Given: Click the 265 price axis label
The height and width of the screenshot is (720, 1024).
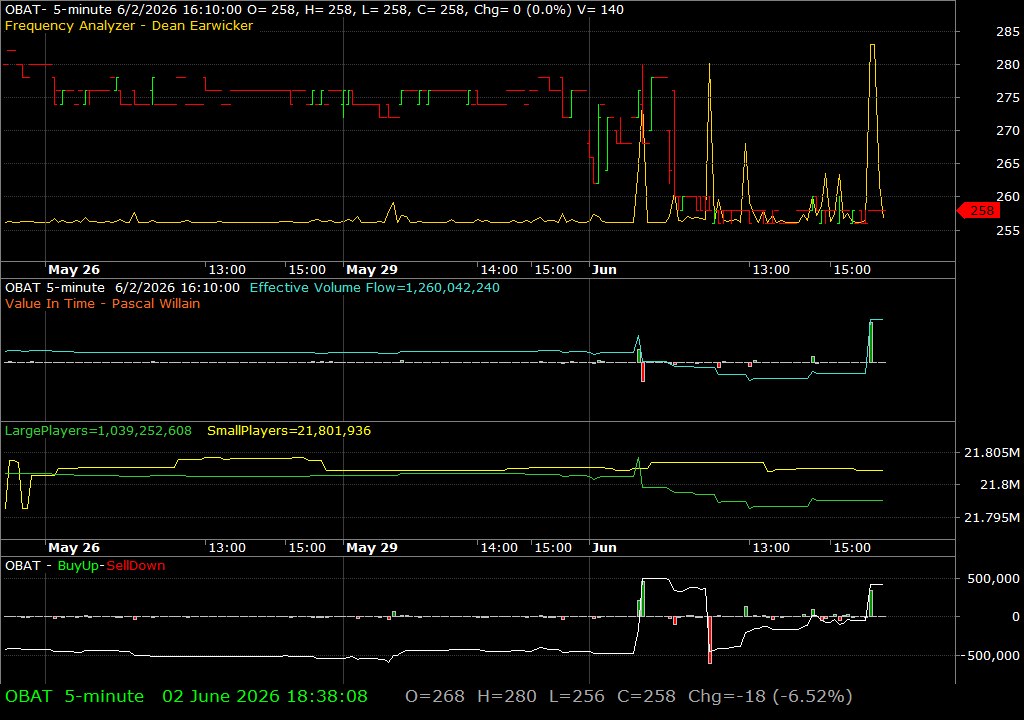Looking at the screenshot, I should click(x=1008, y=163).
